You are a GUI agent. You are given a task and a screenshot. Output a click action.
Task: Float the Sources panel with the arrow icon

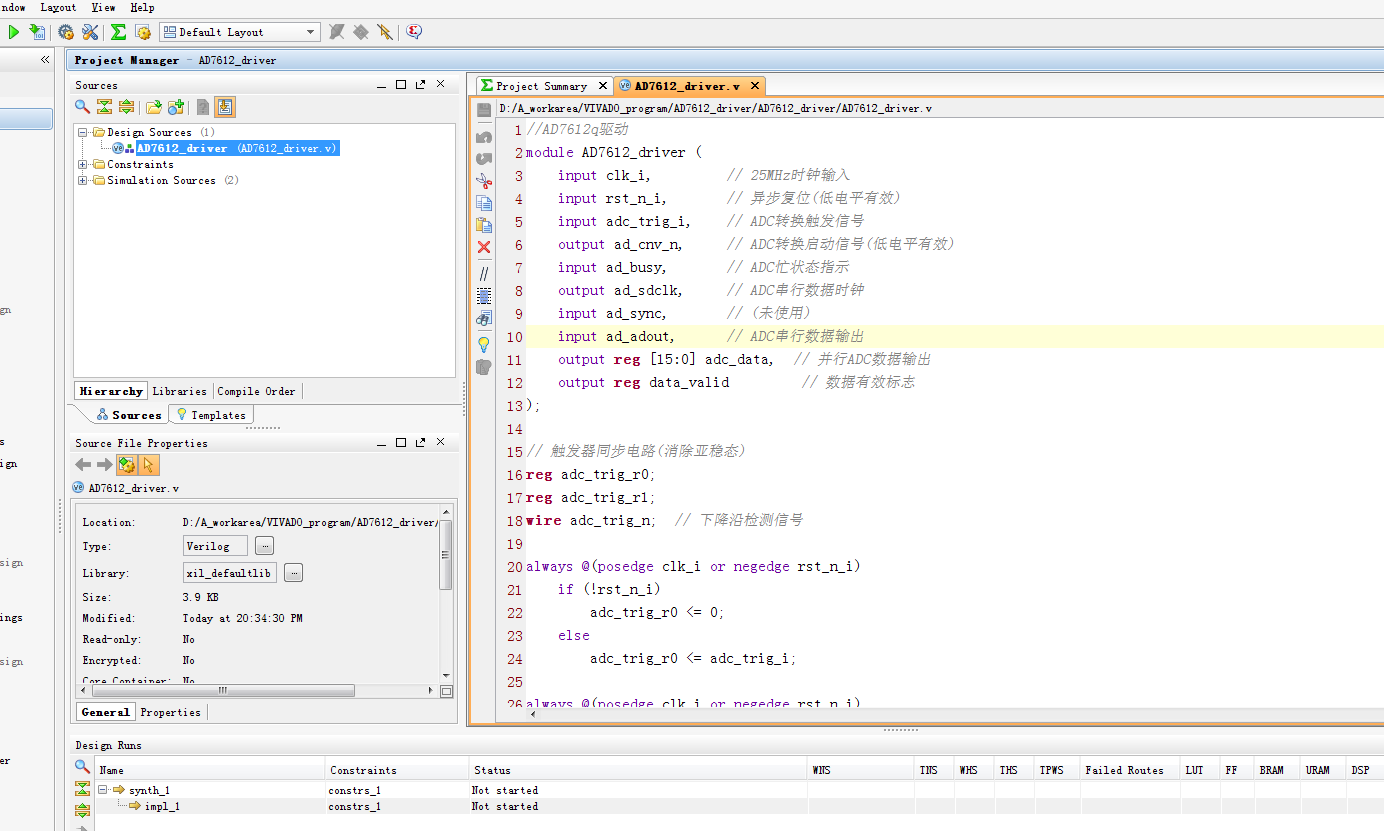point(421,85)
